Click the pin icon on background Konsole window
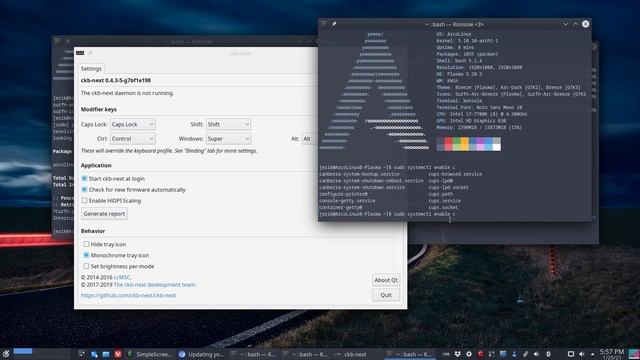 (x=67, y=41)
